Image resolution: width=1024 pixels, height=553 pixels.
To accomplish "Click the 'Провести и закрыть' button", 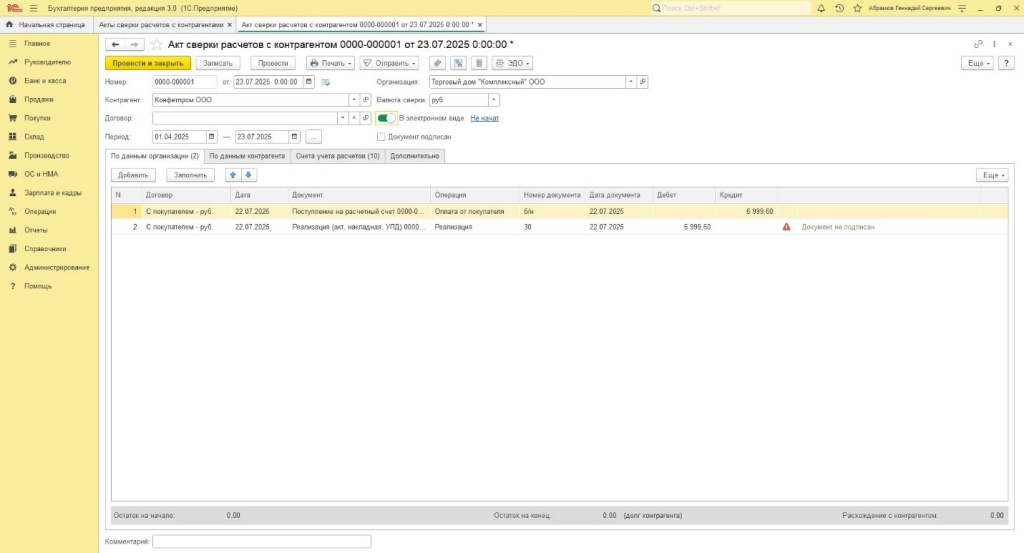I will pyautogui.click(x=147, y=63).
